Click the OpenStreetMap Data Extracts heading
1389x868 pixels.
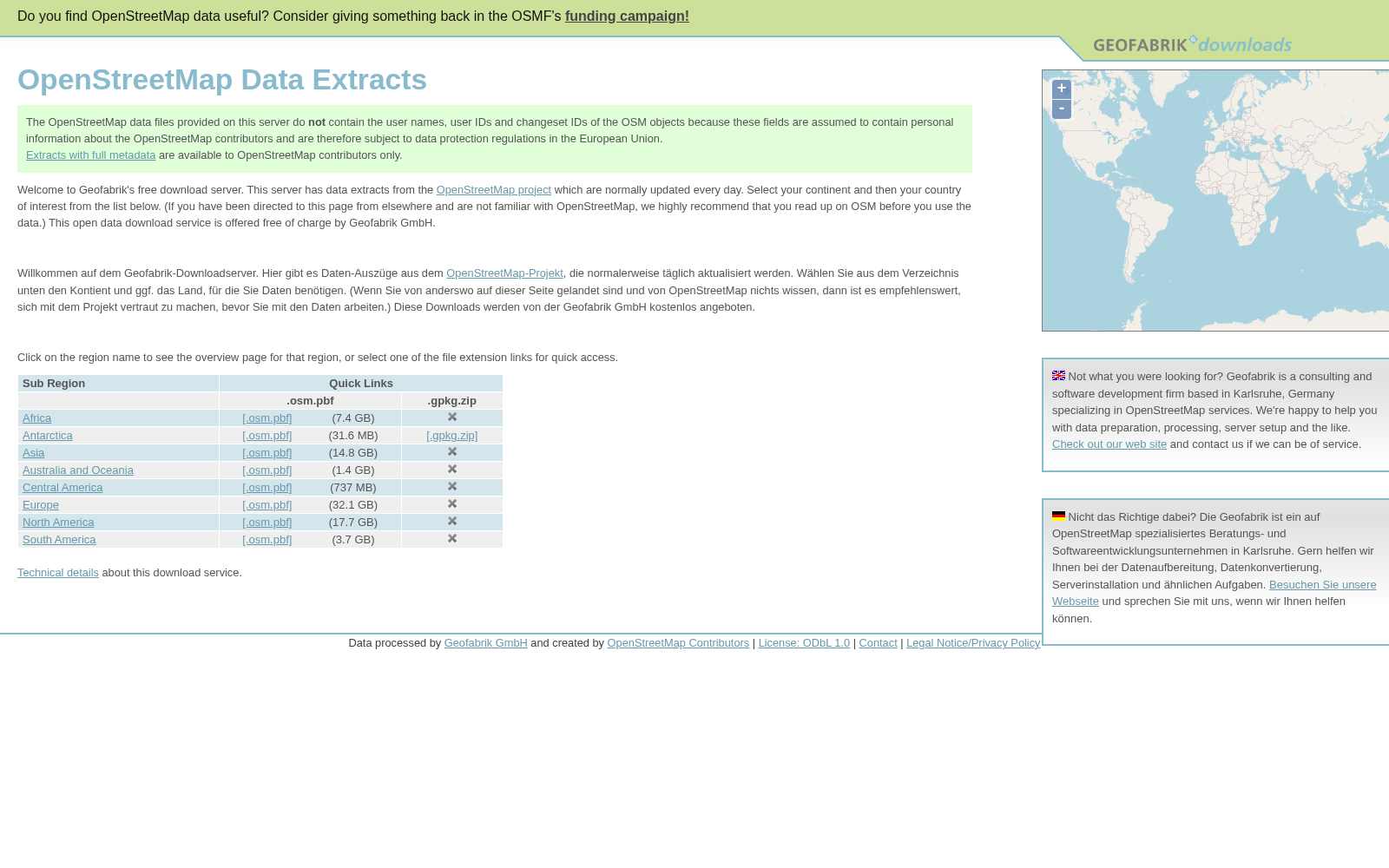pyautogui.click(x=222, y=80)
